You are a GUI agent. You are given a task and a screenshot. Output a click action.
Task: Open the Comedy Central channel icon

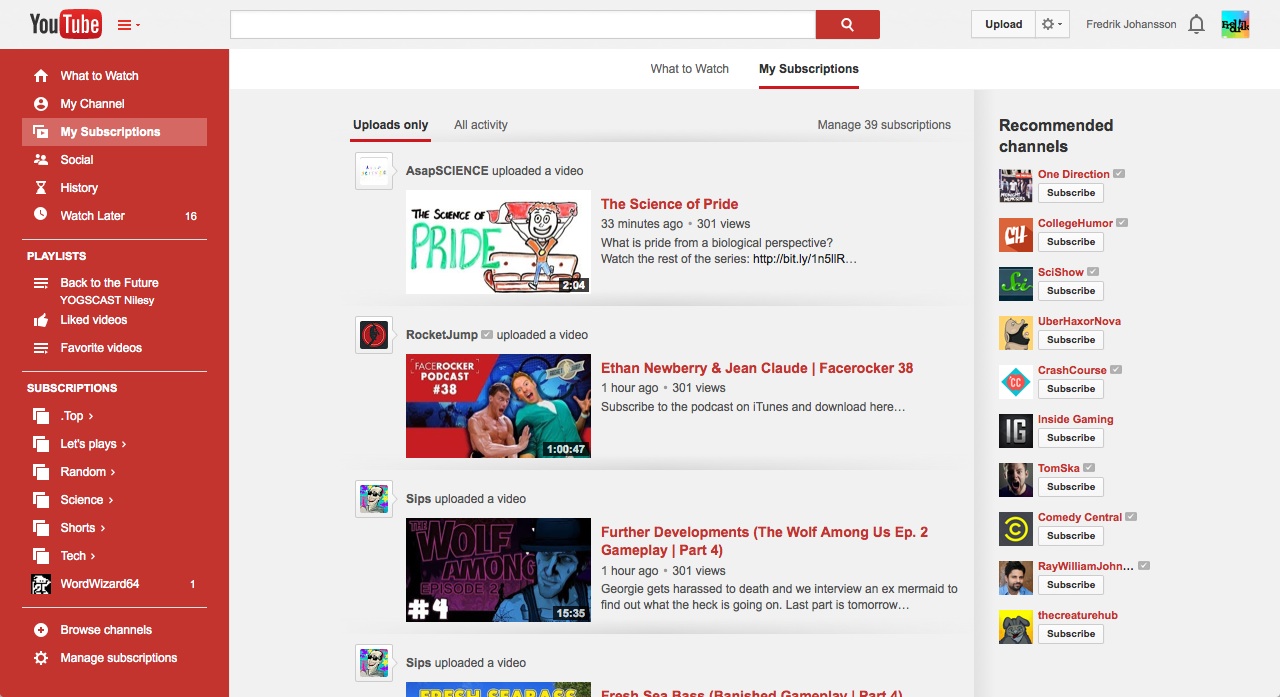tap(1015, 529)
